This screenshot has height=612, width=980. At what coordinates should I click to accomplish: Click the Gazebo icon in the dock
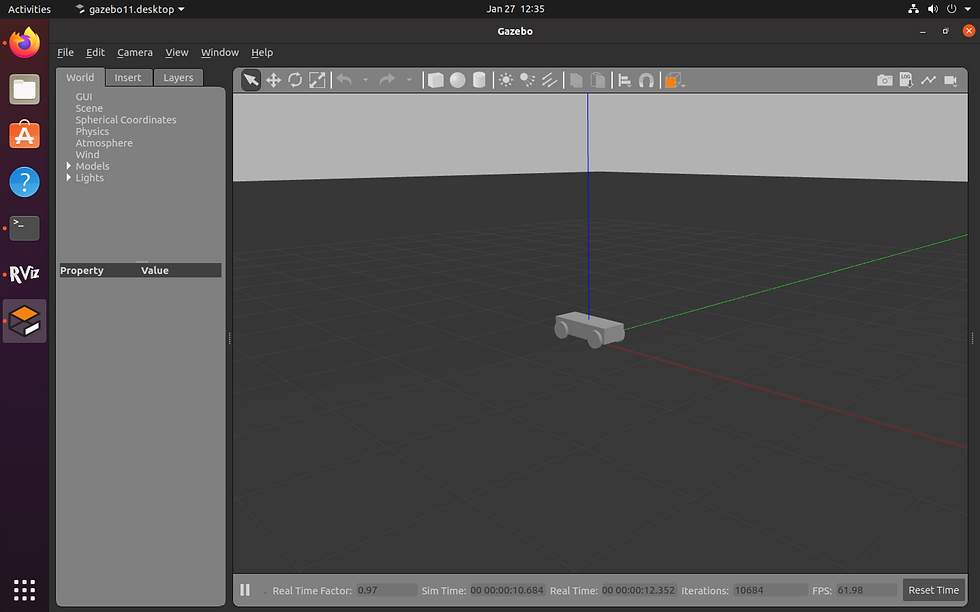pos(24,321)
